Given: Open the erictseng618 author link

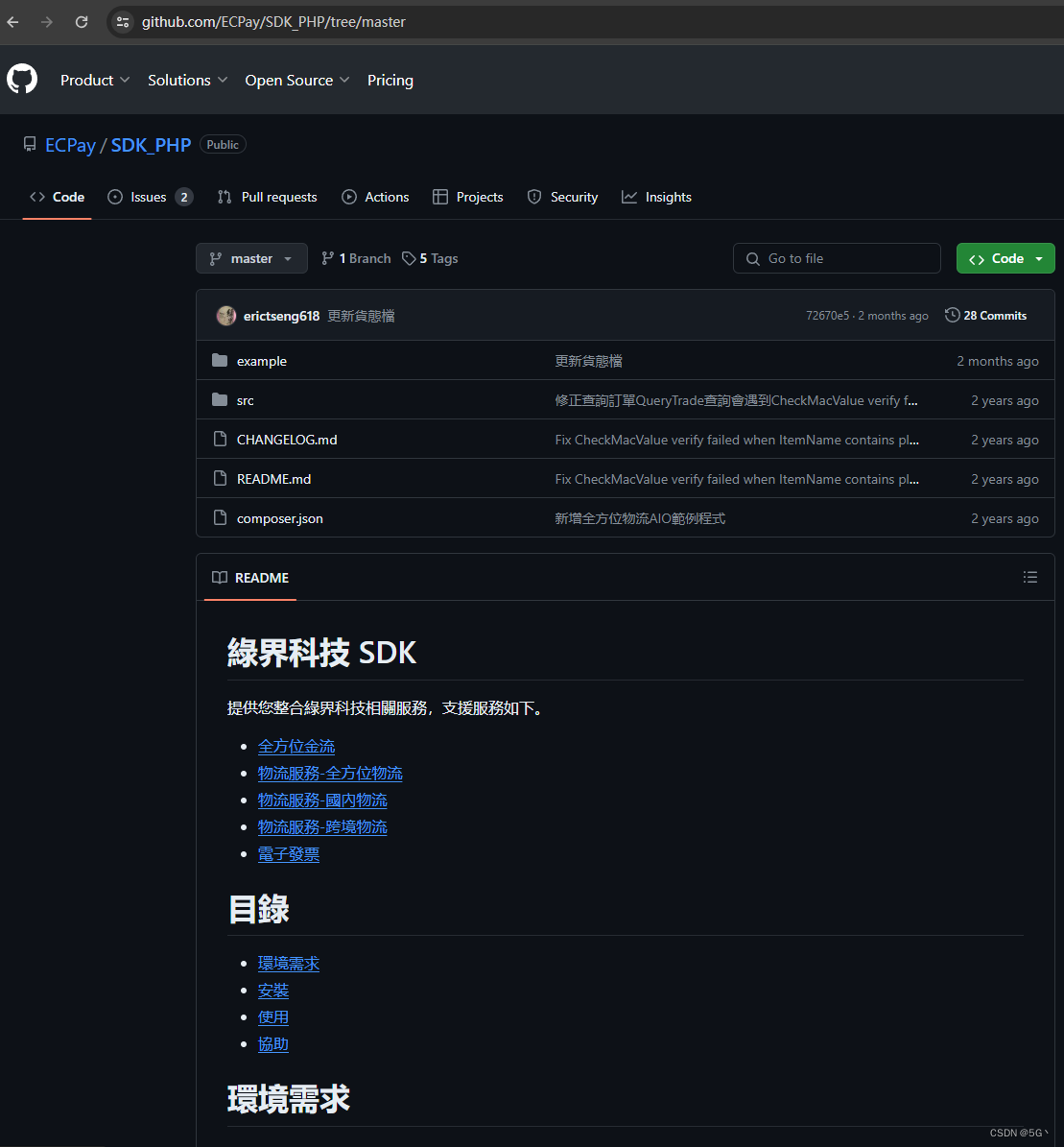Looking at the screenshot, I should pyautogui.click(x=281, y=316).
